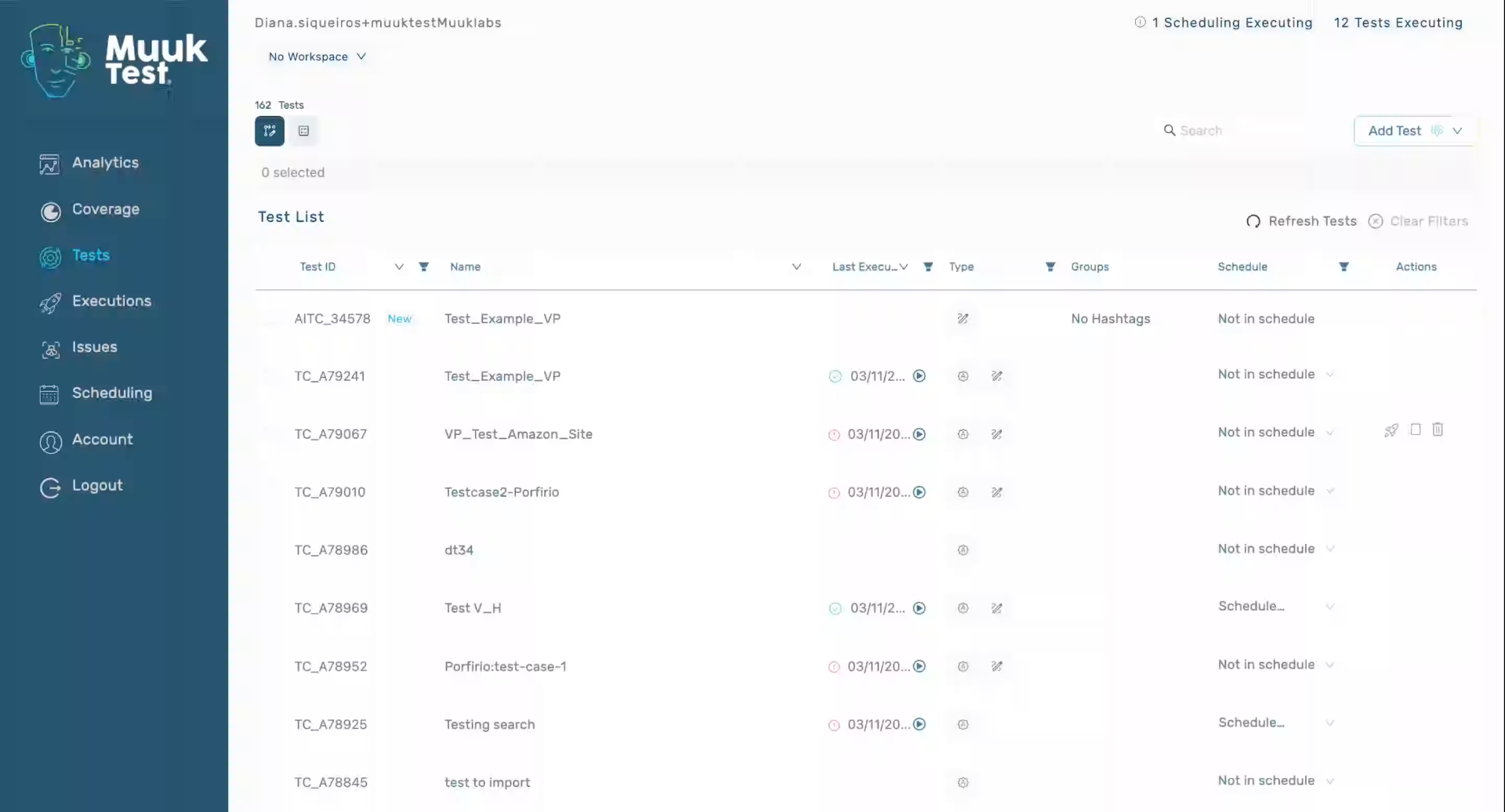Open the Type column filter
This screenshot has height=812, width=1505.
pos(1050,267)
